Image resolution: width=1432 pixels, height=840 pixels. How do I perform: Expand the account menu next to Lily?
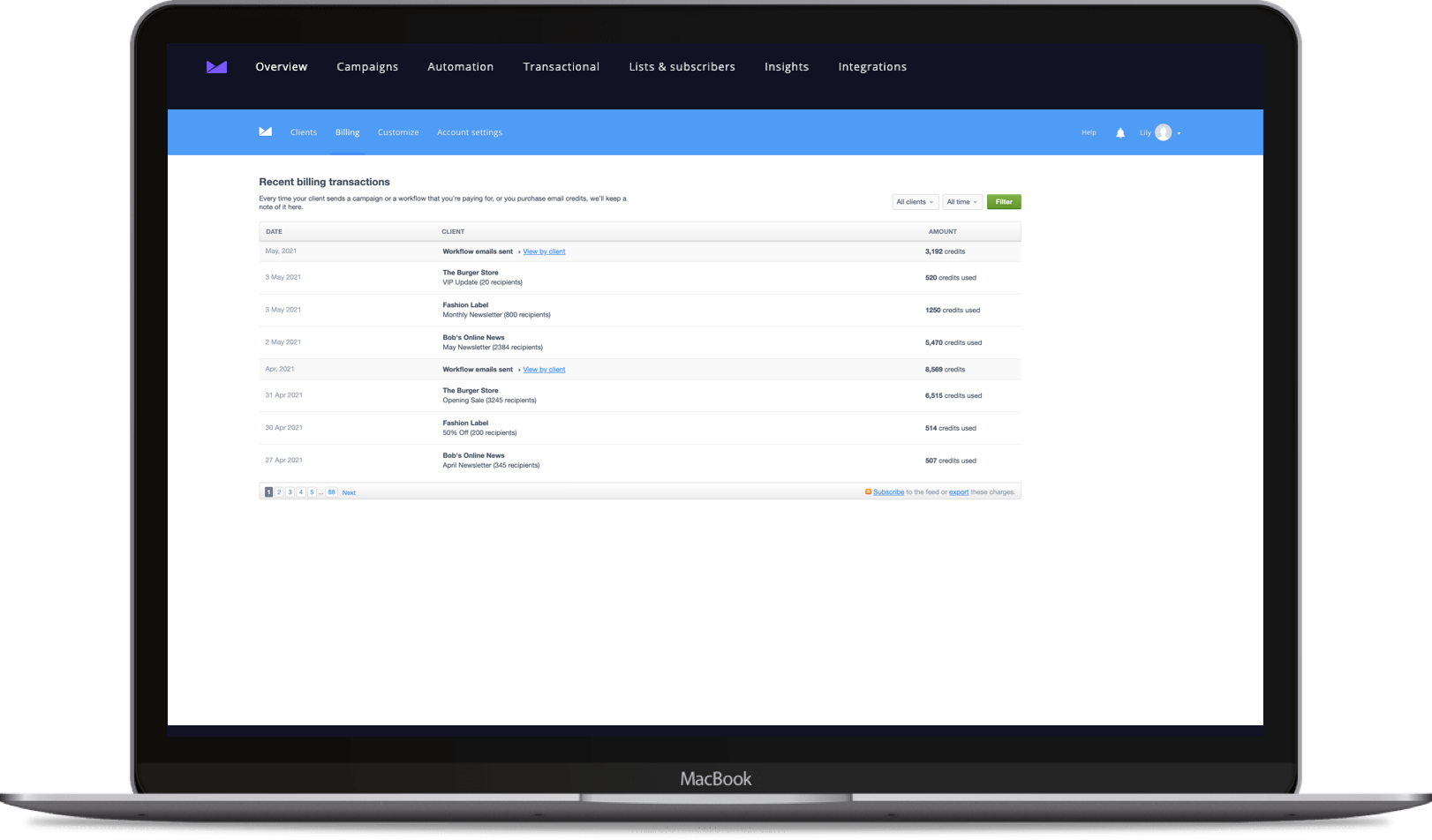(x=1180, y=133)
